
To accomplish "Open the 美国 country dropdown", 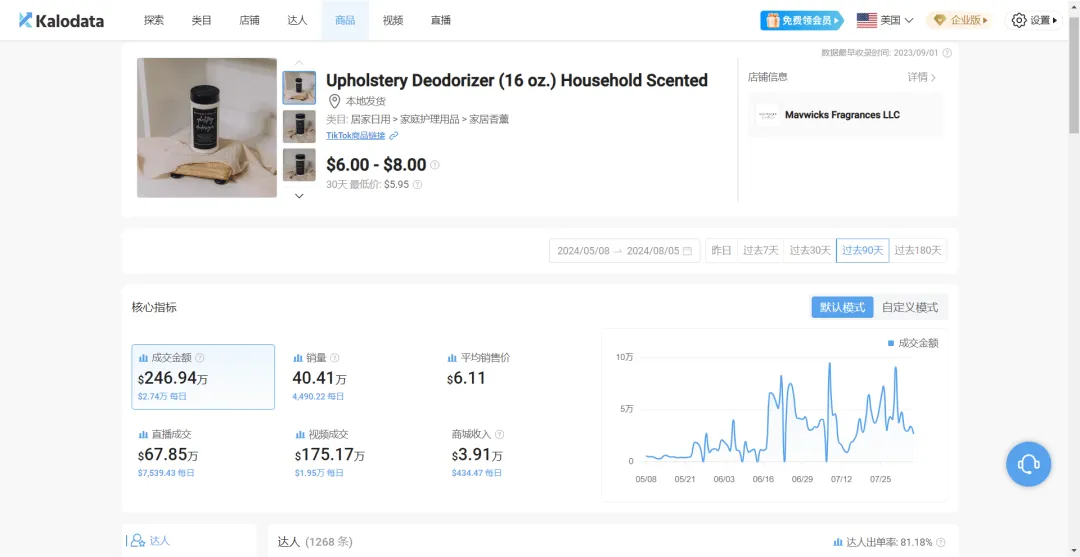I will [885, 21].
